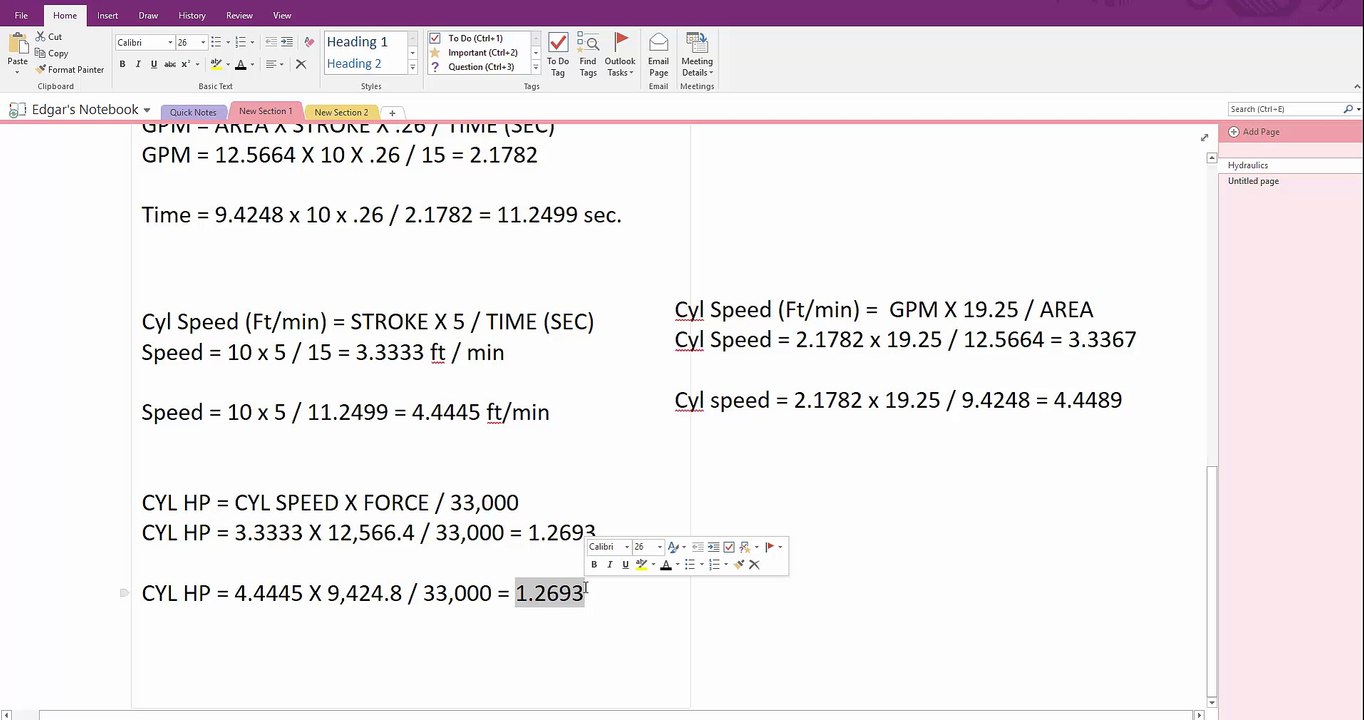Viewport: 1364px width, 720px height.
Task: Add a To Do Tag from the ribbon
Action: 558,55
